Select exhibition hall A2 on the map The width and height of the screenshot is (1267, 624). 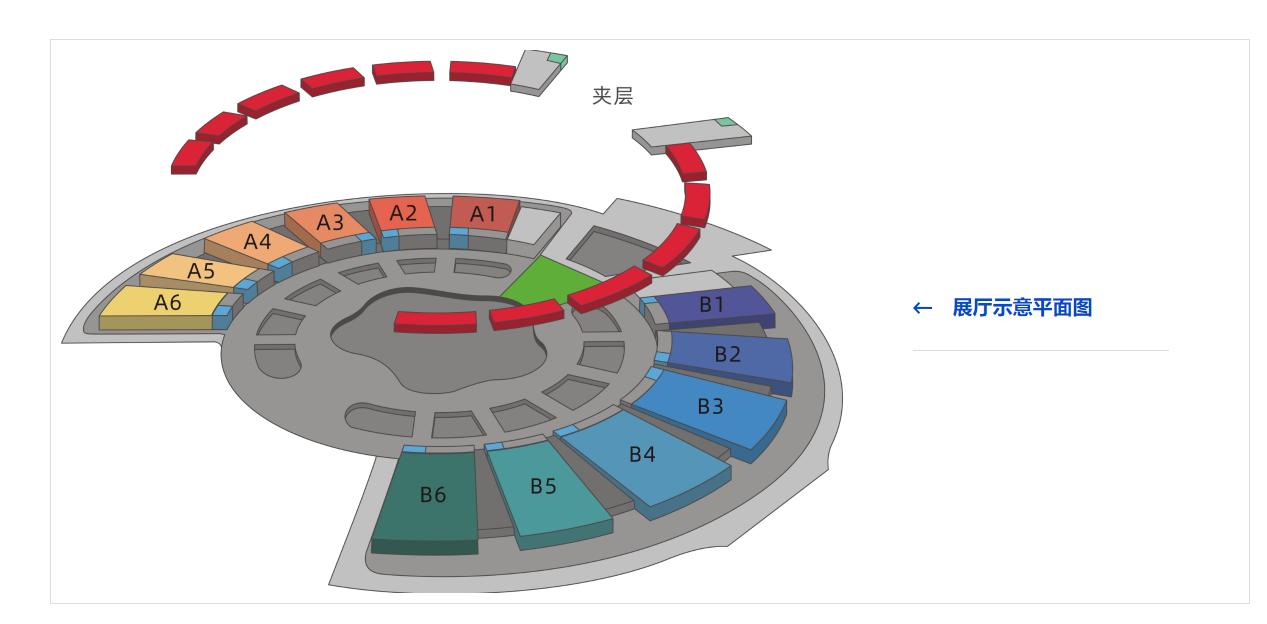click(403, 213)
